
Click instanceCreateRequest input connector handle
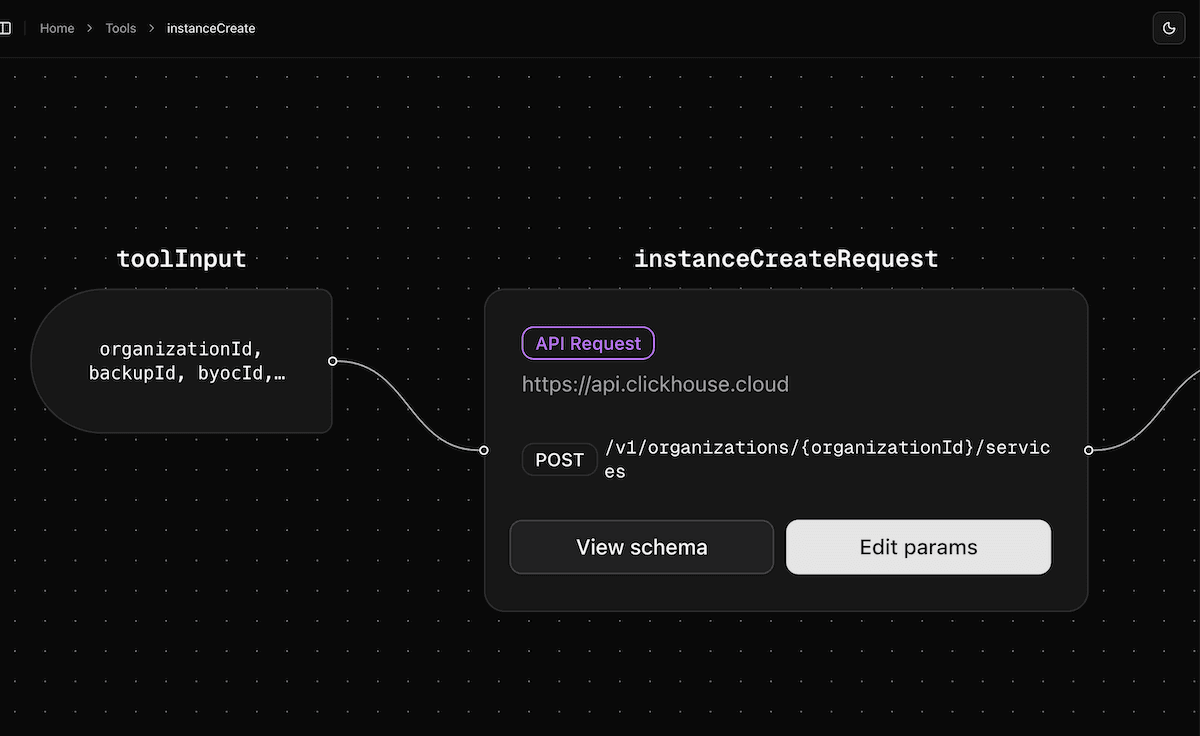point(484,450)
